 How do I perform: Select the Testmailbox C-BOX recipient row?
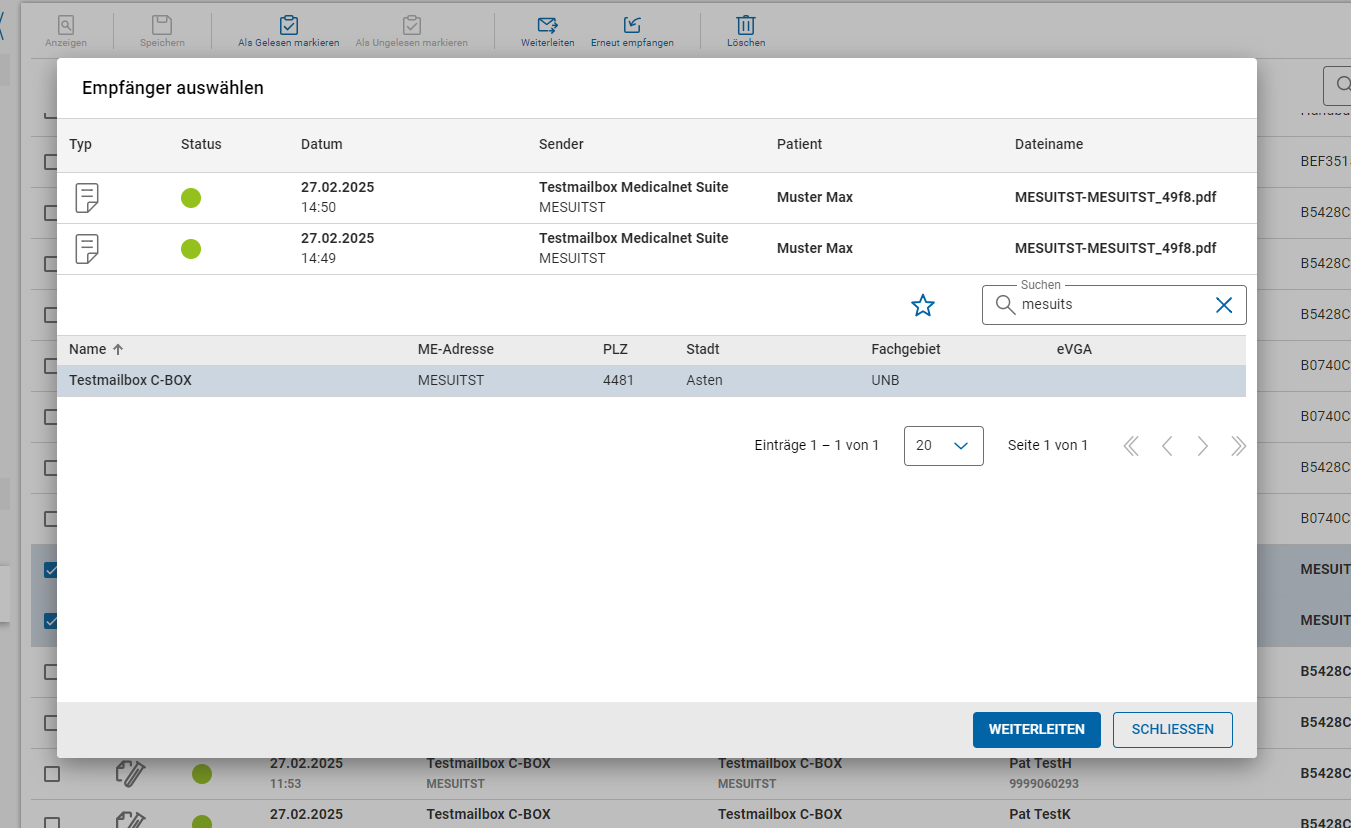tap(651, 381)
